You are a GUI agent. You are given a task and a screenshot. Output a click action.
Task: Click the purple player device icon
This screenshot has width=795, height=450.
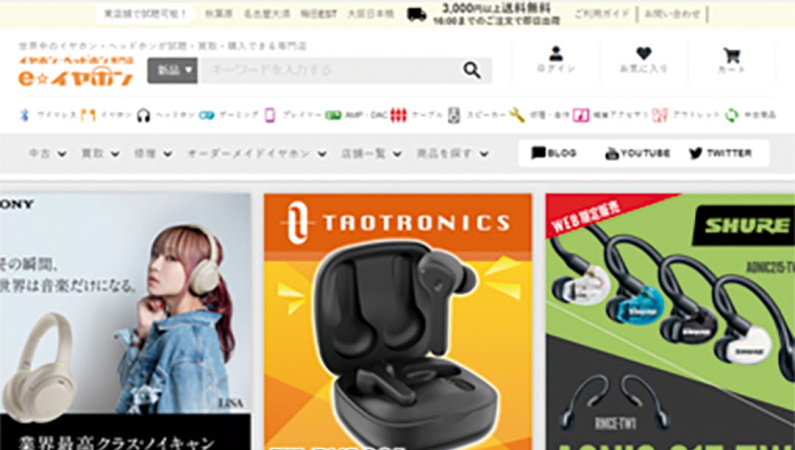tap(270, 115)
